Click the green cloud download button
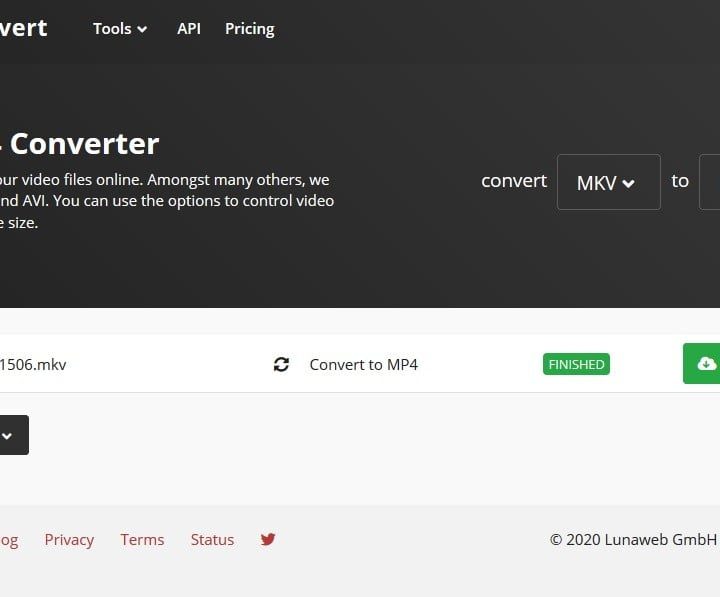Viewport: 720px width, 597px height. (703, 364)
